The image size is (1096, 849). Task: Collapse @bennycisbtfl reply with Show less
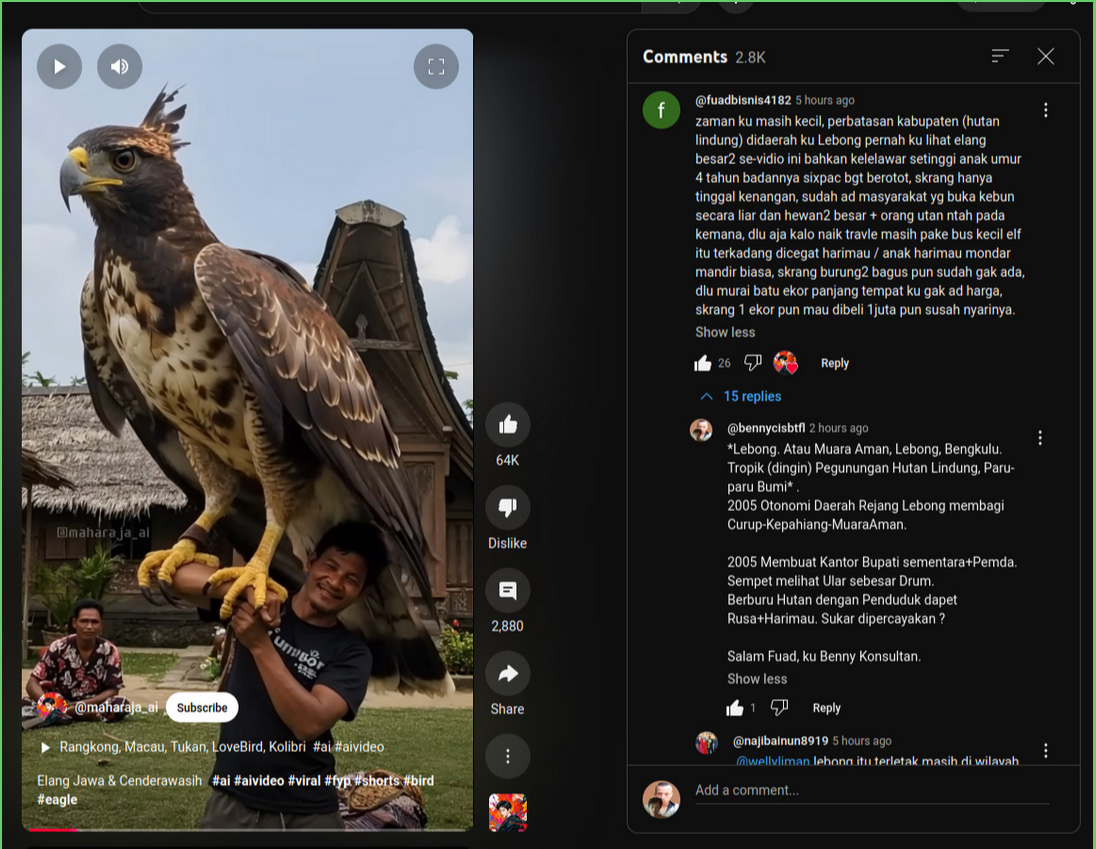[x=757, y=679]
